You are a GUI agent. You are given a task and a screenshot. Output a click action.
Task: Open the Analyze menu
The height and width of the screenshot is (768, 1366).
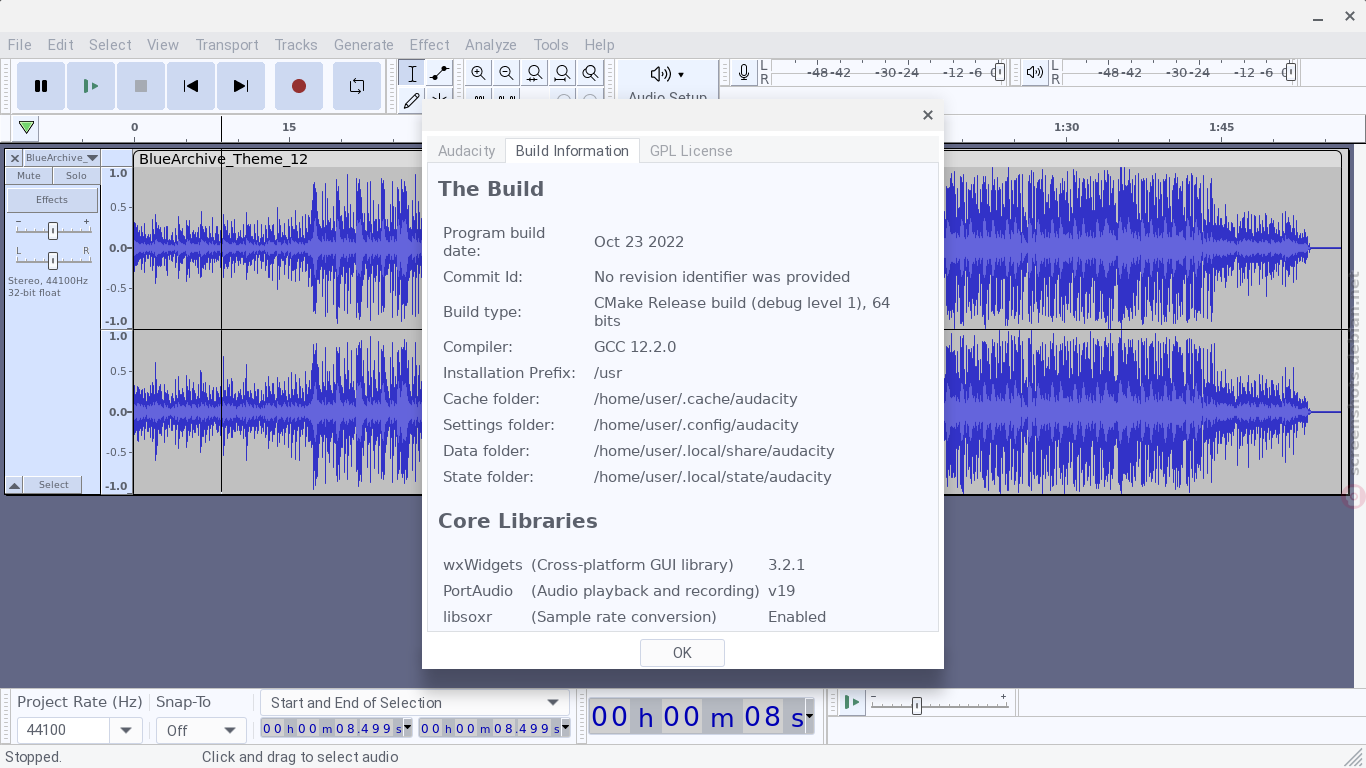click(x=490, y=45)
